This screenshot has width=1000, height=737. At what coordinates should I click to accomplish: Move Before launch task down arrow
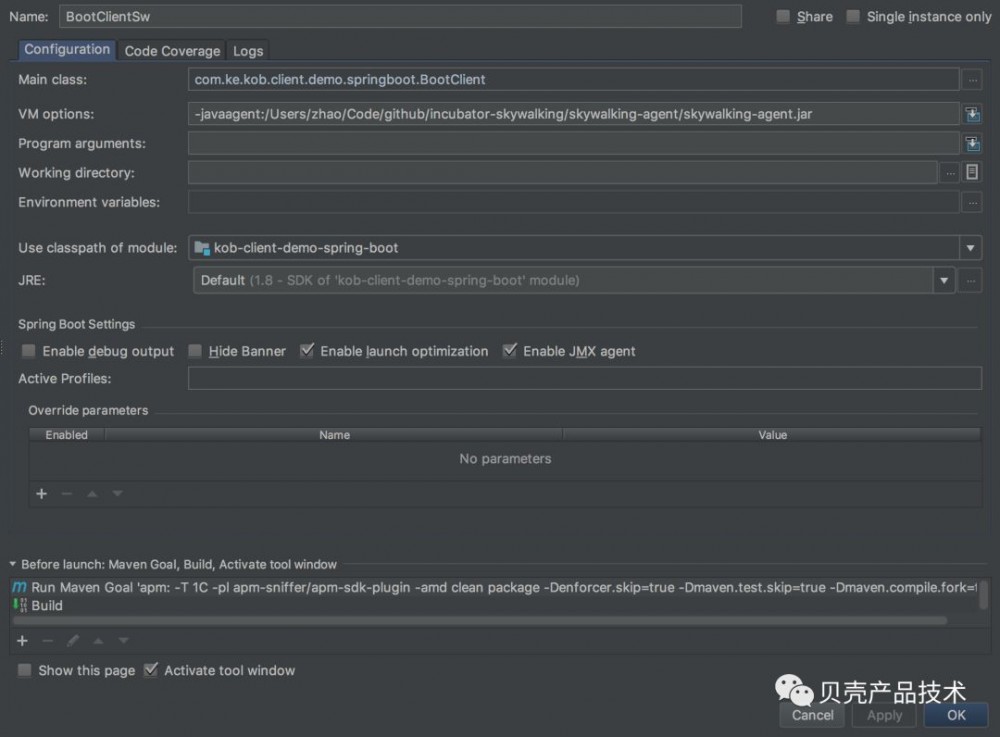coord(124,640)
